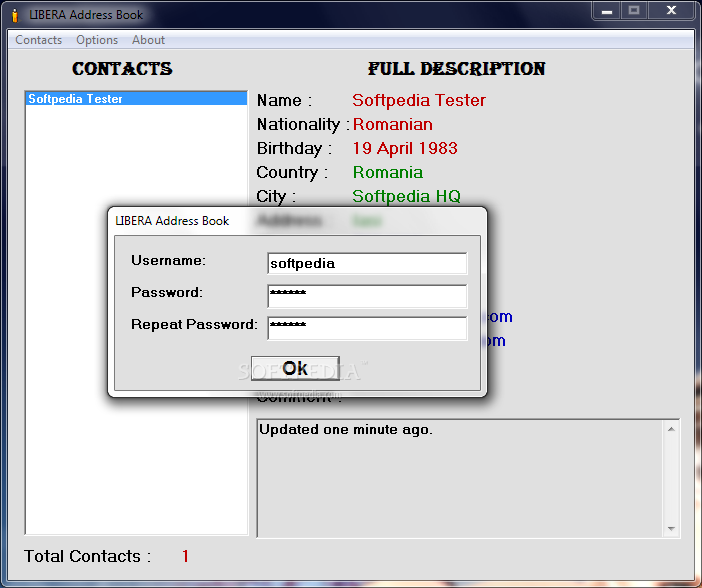Click the country value 'Romania'

(x=388, y=172)
